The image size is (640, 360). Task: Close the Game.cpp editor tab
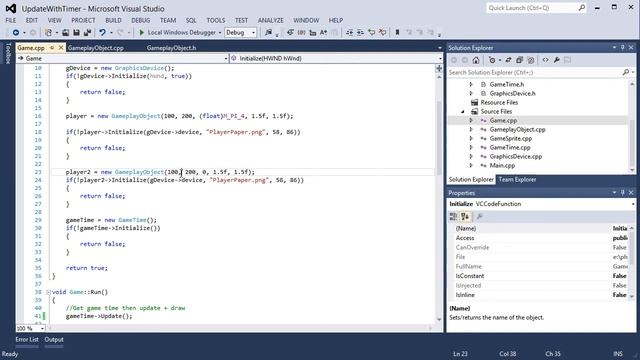tap(61, 48)
